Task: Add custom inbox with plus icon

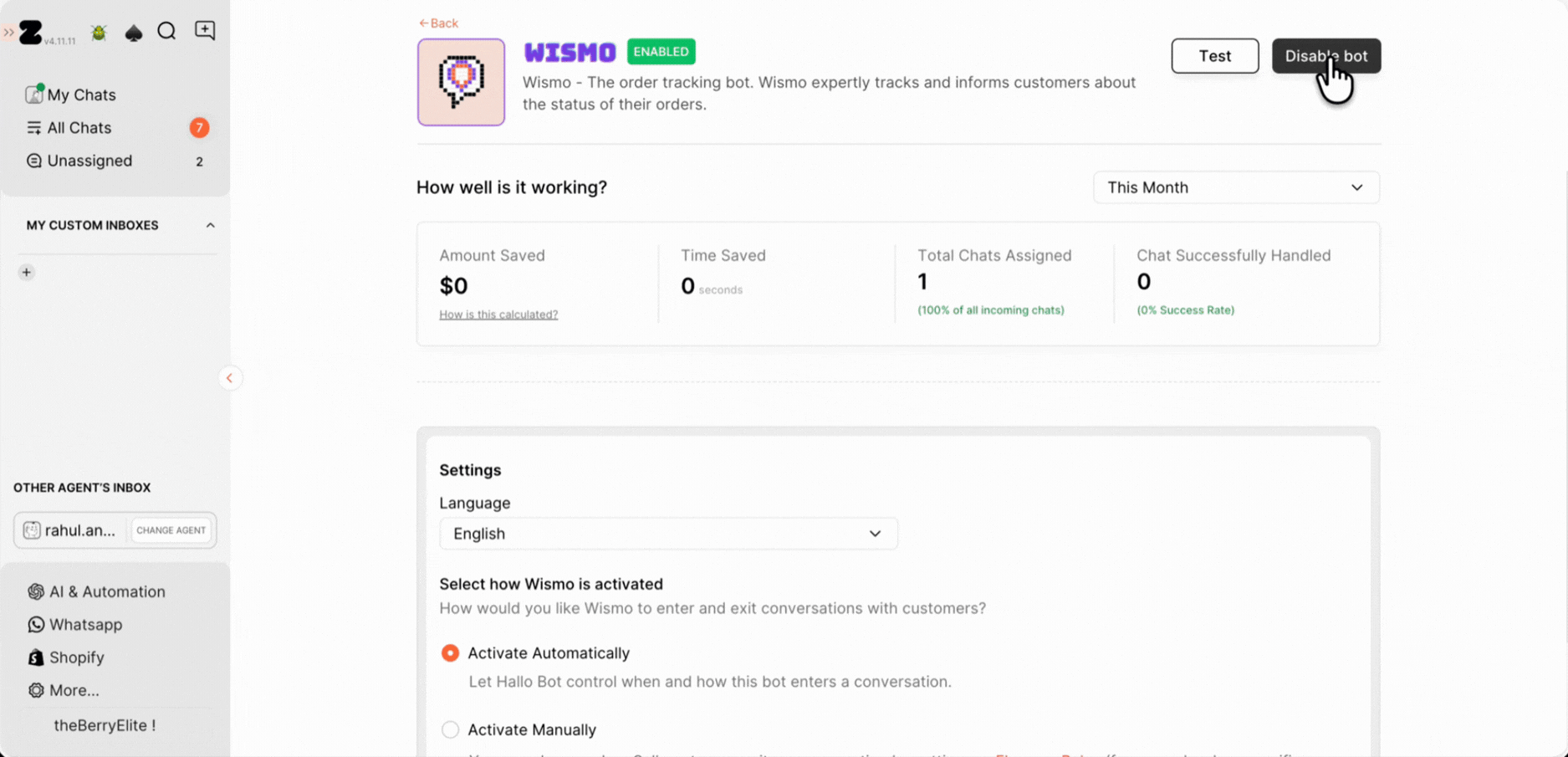Action: 27,272
